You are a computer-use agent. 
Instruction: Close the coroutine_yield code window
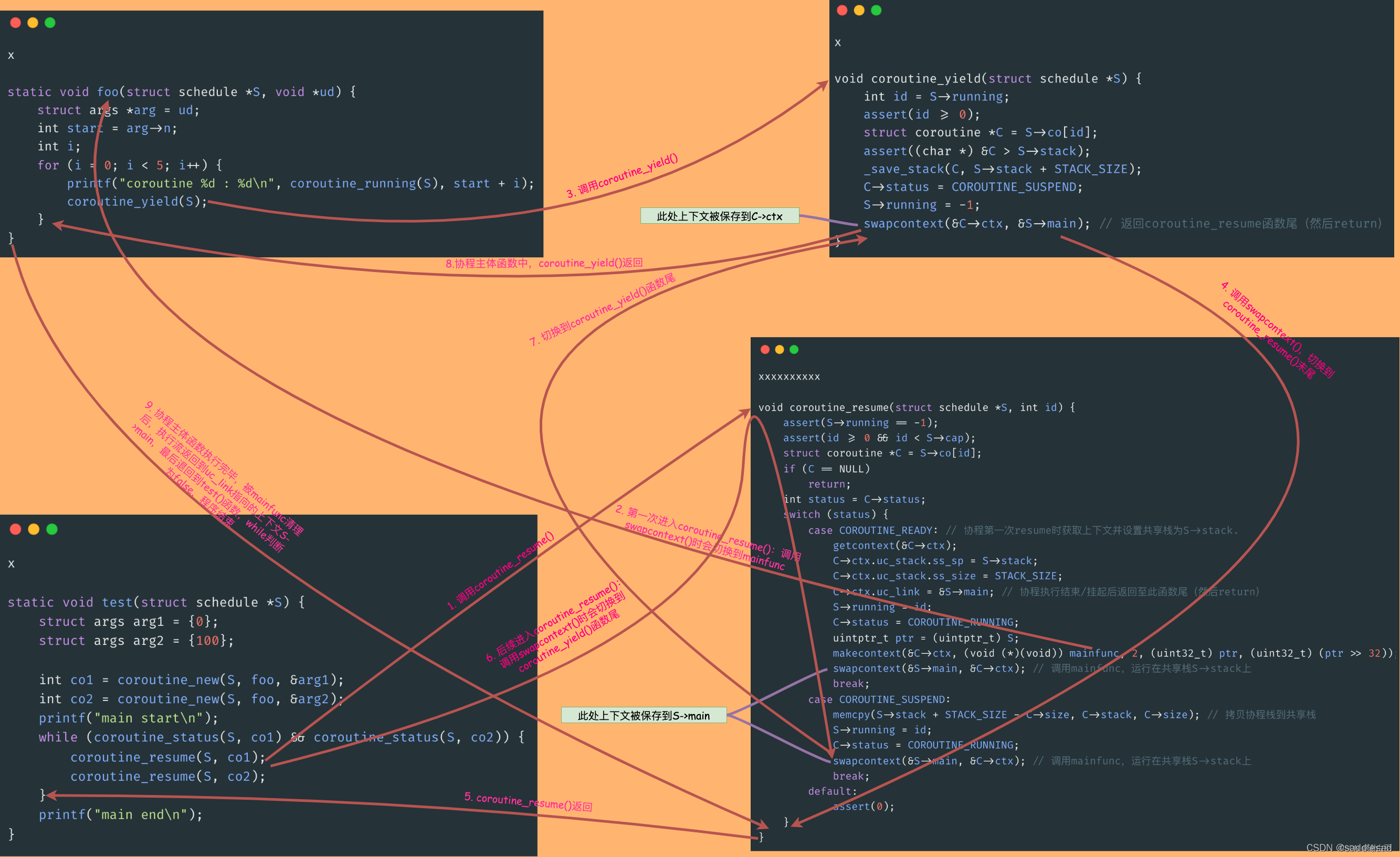point(842,10)
